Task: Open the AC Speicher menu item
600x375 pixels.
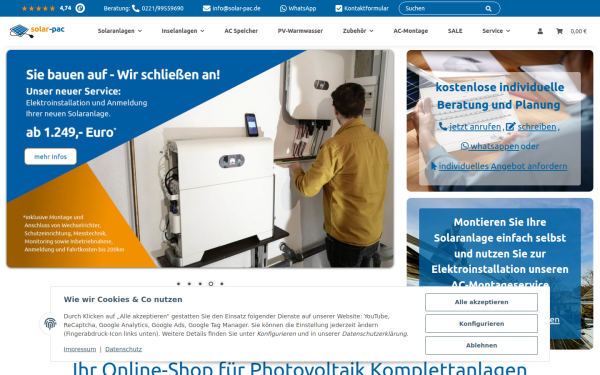Action: (x=241, y=31)
